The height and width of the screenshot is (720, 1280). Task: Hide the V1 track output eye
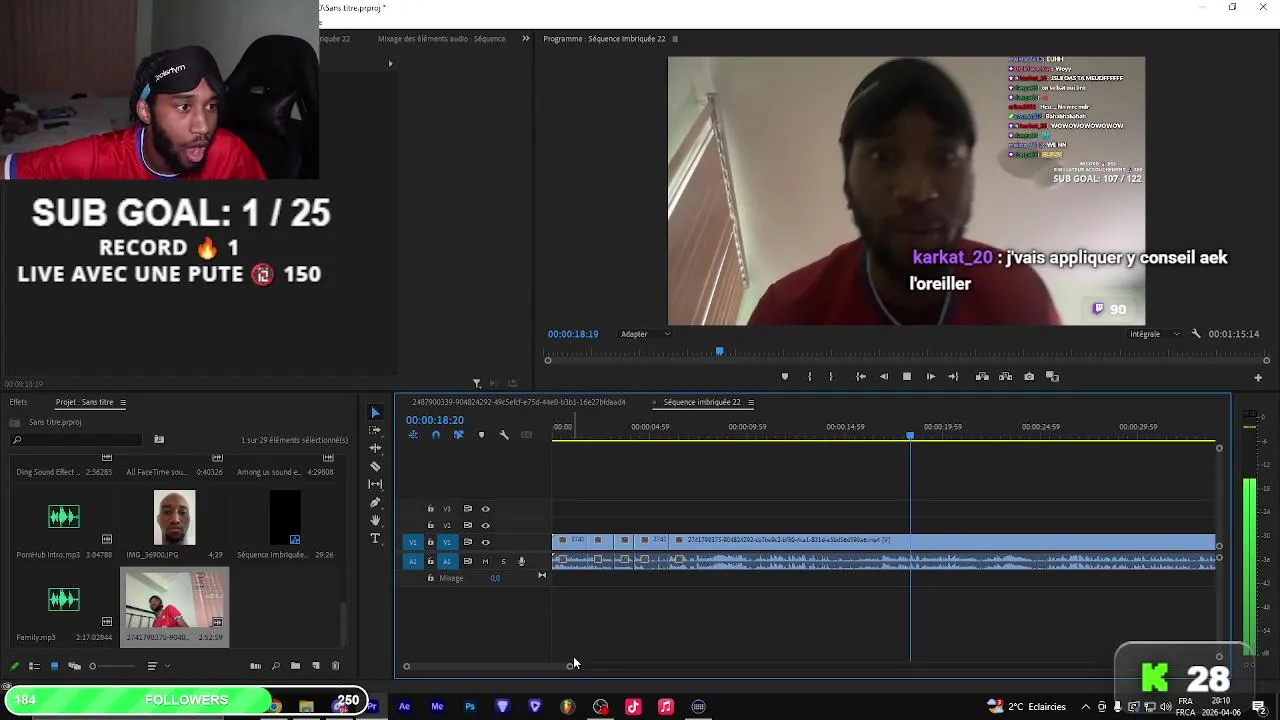click(x=486, y=542)
